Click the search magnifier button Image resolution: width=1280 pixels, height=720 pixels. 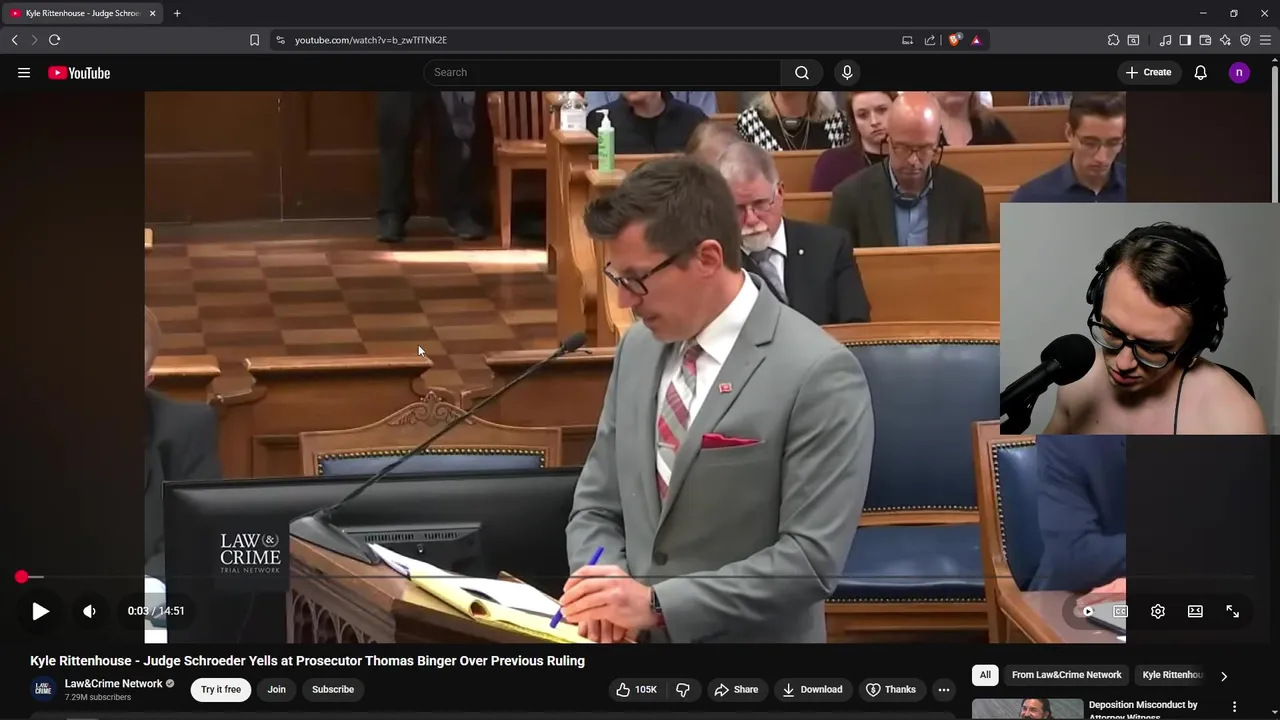[x=802, y=72]
